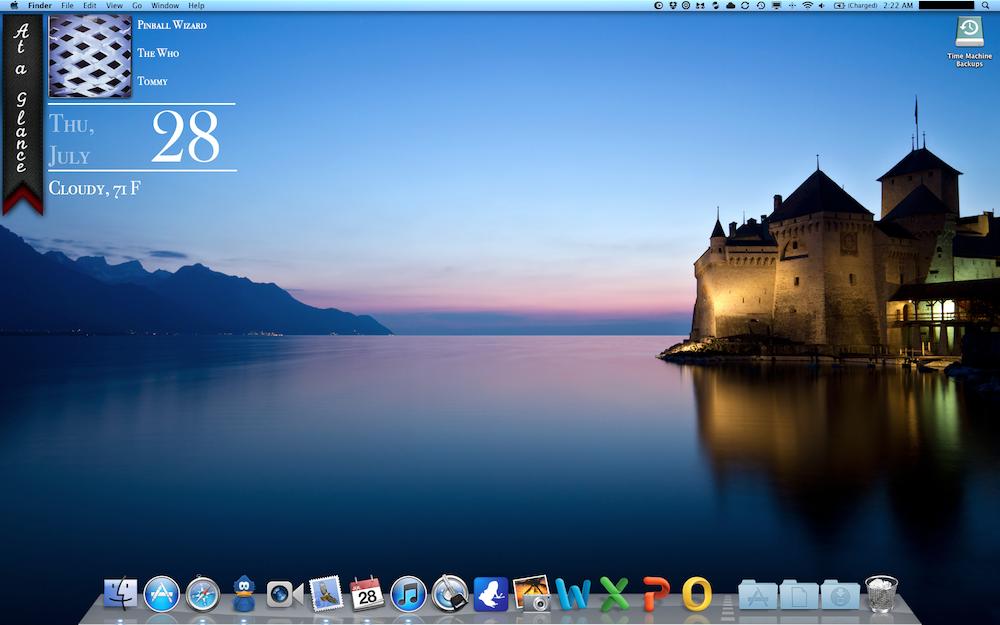Open the Go menu
The height and width of the screenshot is (625, 1000).
tap(137, 6)
